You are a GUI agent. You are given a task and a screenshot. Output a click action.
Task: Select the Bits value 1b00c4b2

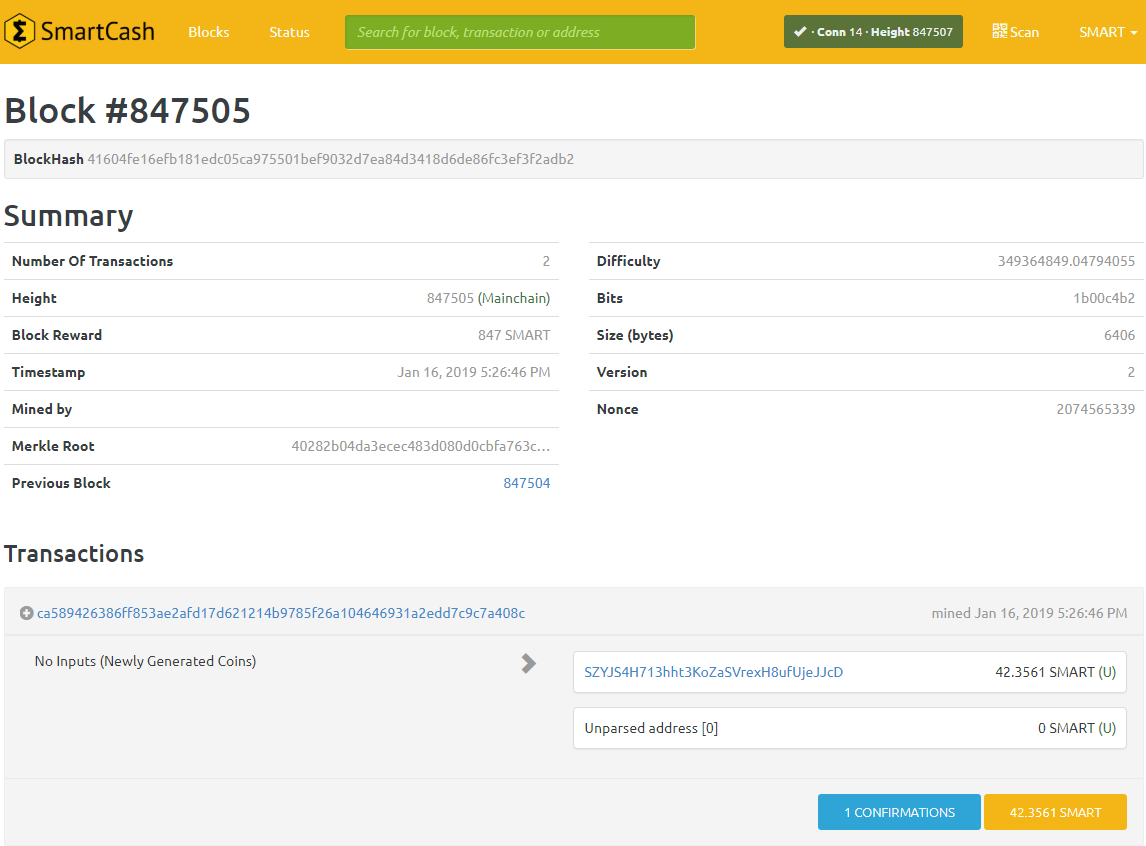(x=1104, y=298)
